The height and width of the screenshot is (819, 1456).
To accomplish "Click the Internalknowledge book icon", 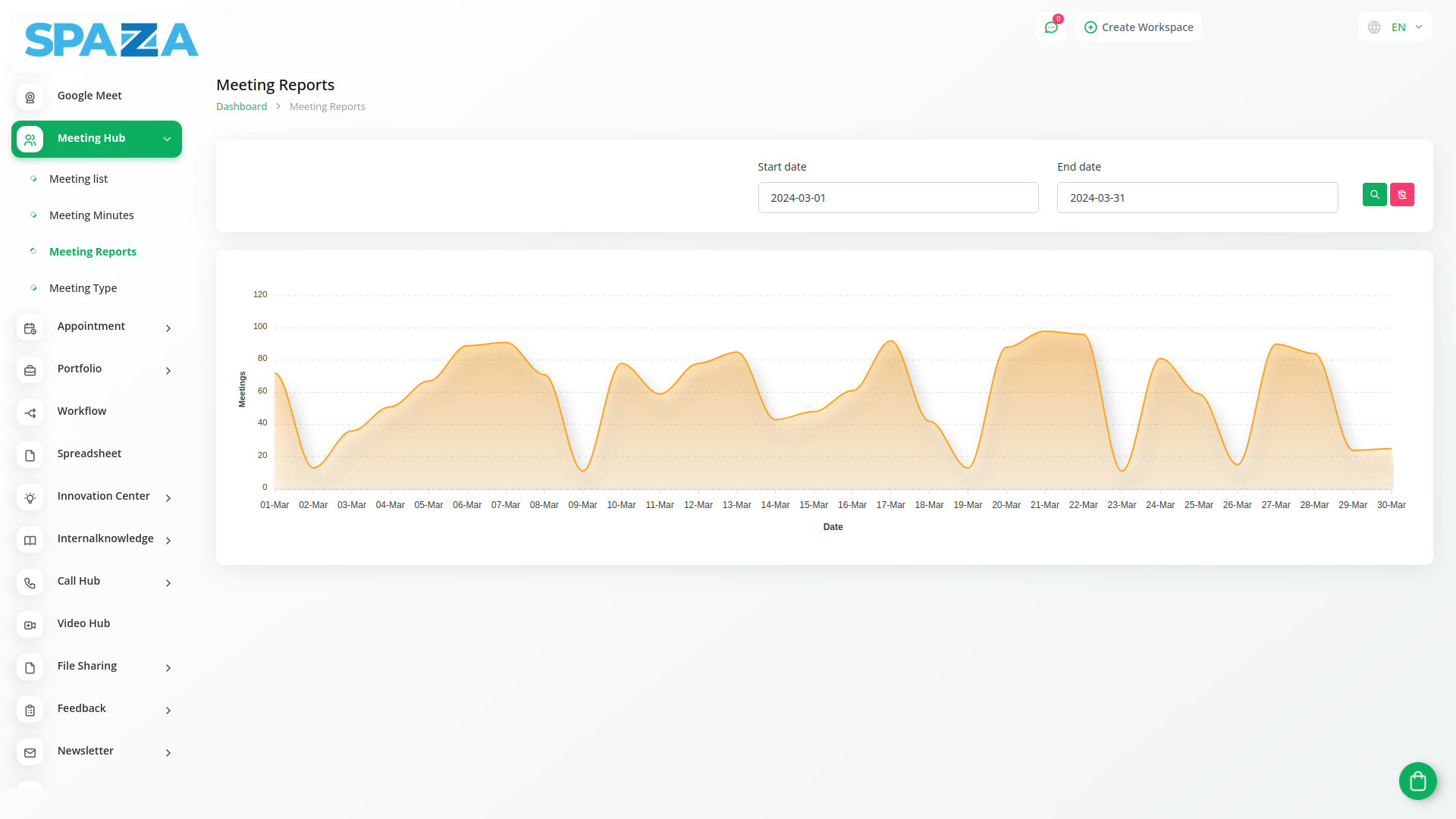I will [x=30, y=540].
